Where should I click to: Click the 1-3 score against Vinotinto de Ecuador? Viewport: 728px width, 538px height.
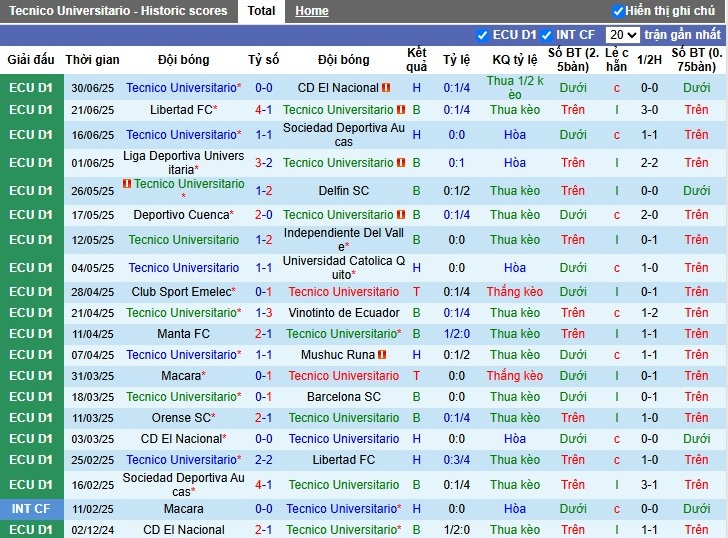[x=263, y=312]
